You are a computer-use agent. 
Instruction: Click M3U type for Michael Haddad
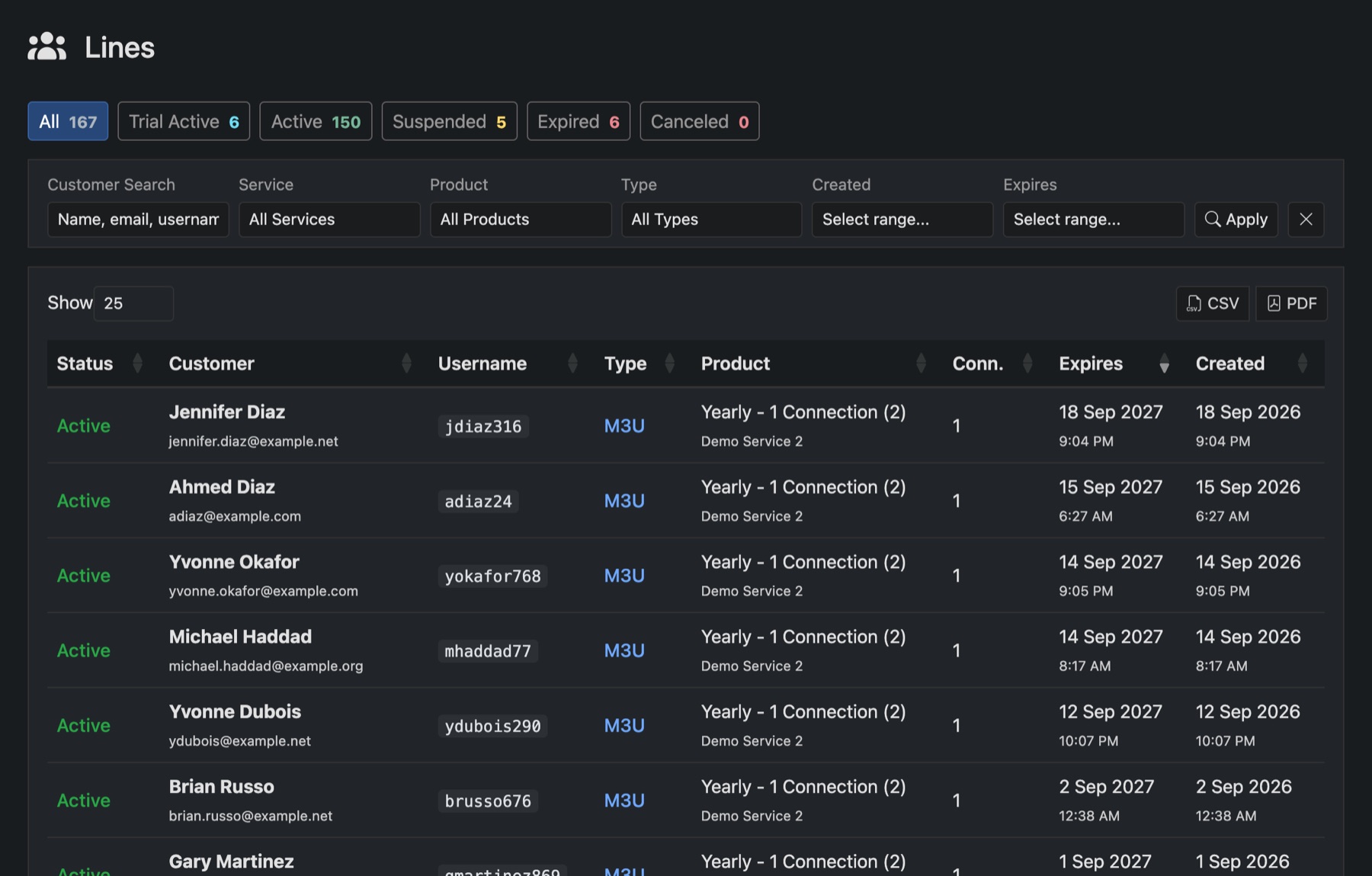[624, 650]
